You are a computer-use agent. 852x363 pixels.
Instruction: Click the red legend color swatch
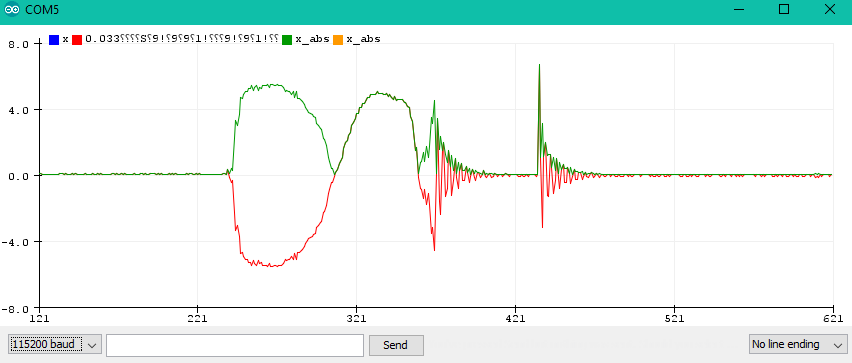pyautogui.click(x=77, y=40)
